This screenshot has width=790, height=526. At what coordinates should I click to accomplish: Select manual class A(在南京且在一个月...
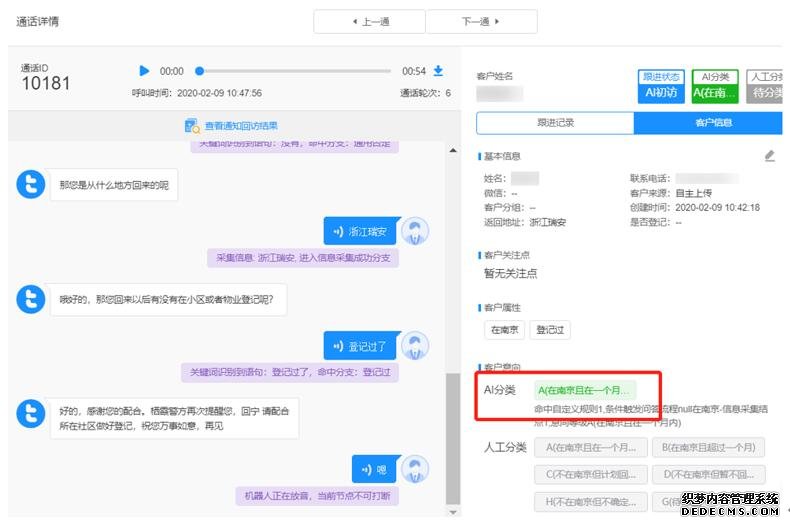pyautogui.click(x=590, y=447)
